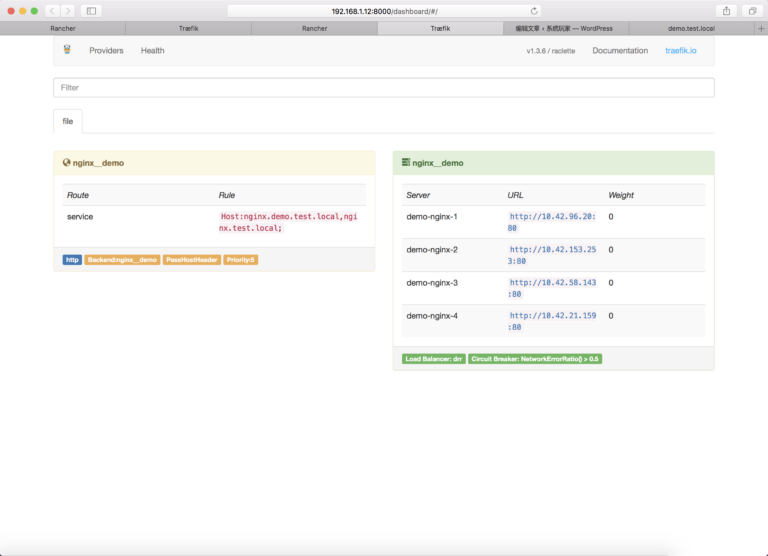The image size is (768, 556).
Task: Select the file provider tab
Action: (68, 121)
